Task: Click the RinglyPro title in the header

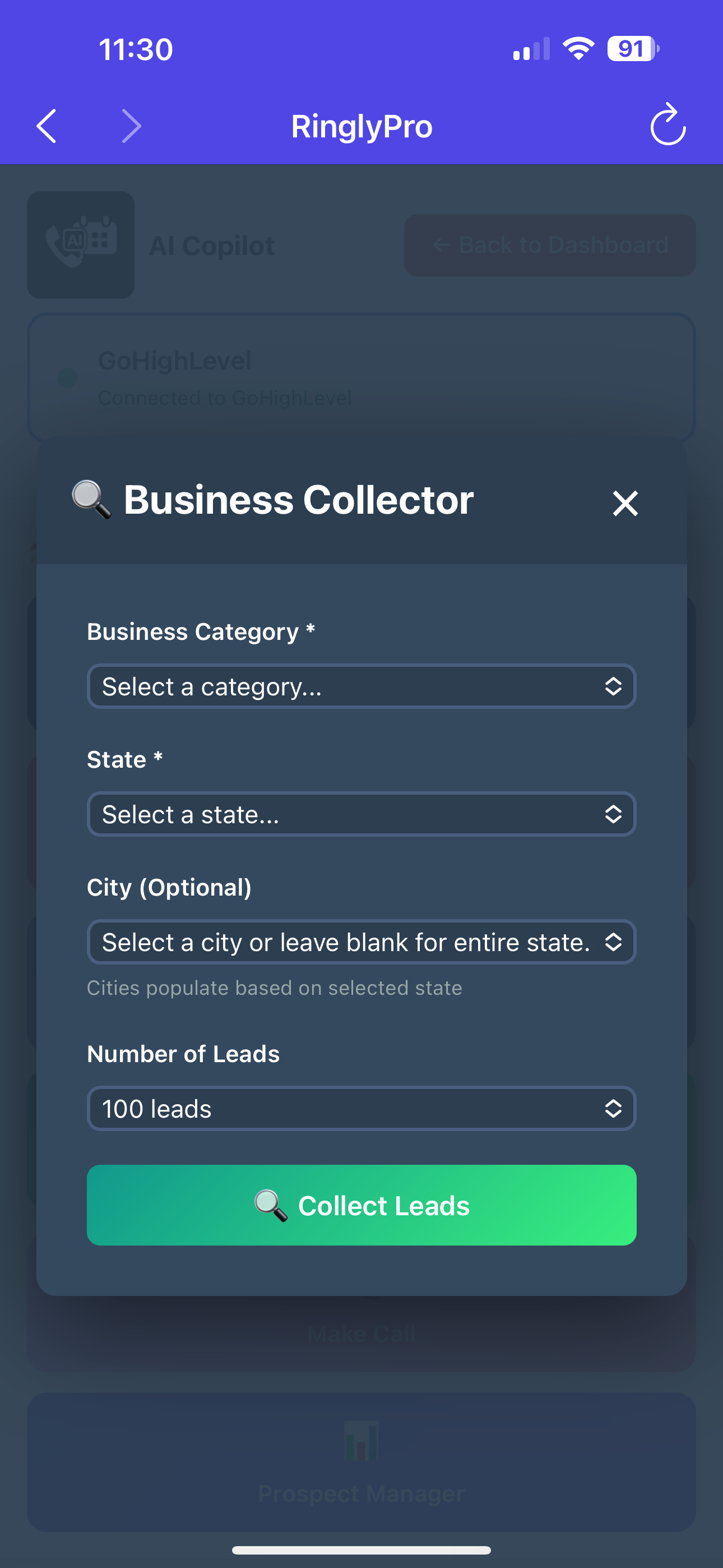Action: (361, 126)
